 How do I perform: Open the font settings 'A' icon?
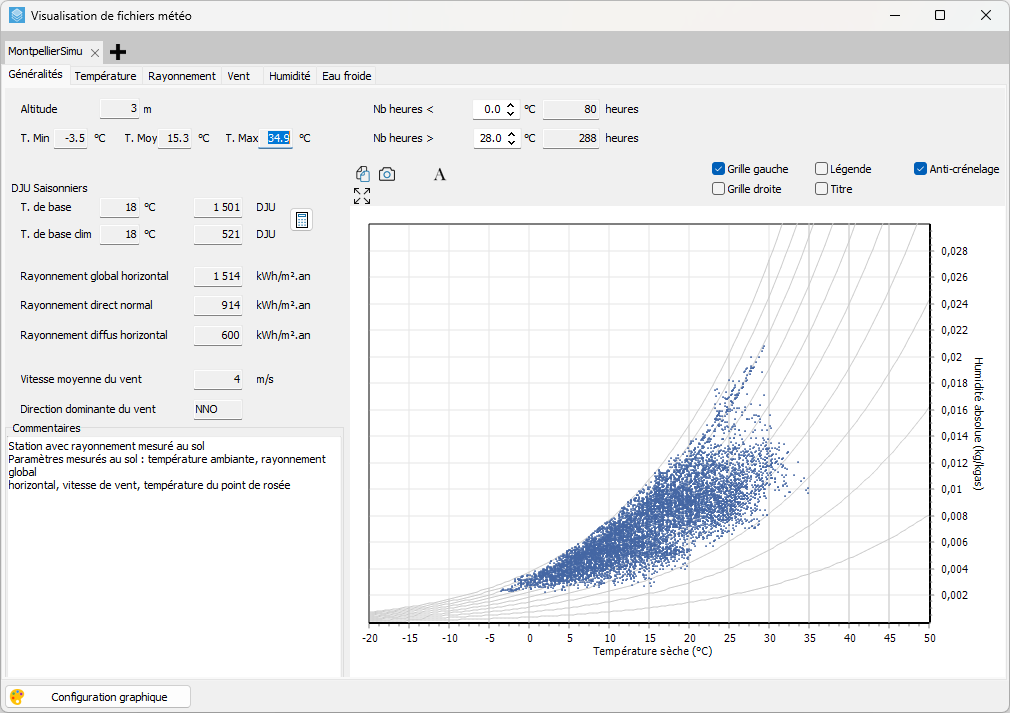click(x=439, y=174)
